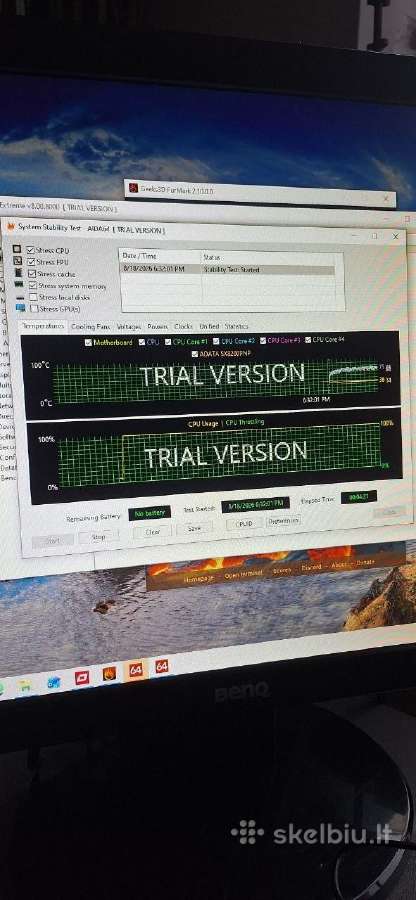Uncheck the Stress FPU checkbox

pyautogui.click(x=31, y=262)
